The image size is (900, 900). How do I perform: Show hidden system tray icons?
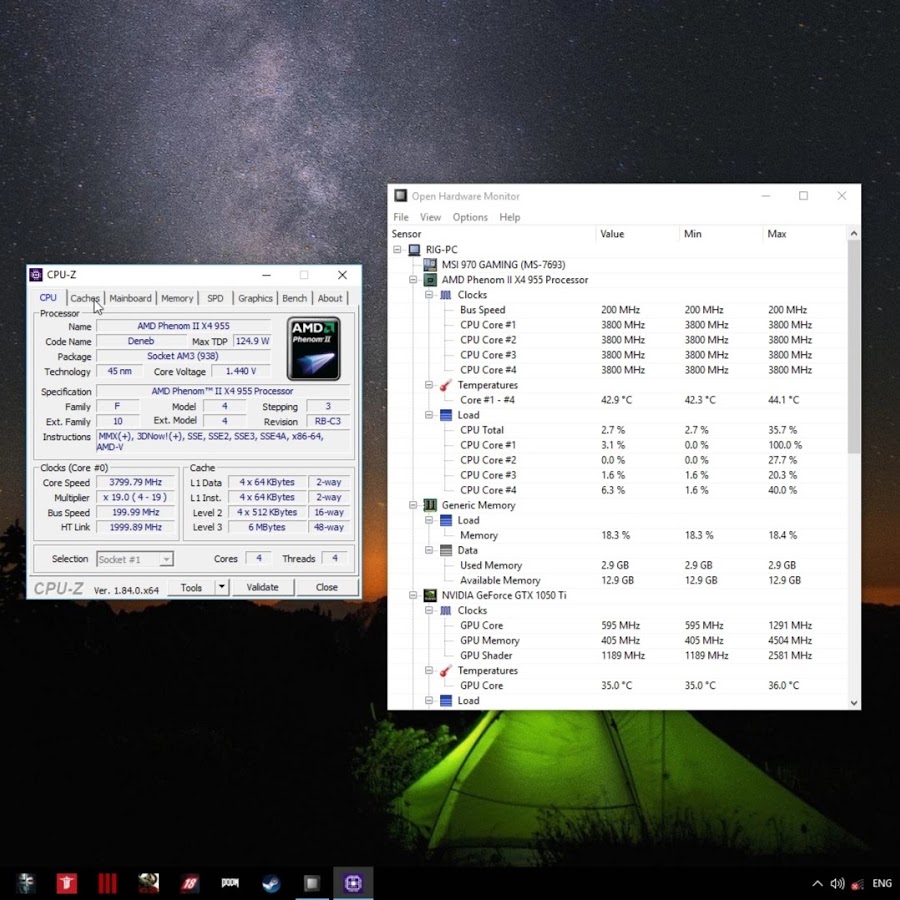817,883
